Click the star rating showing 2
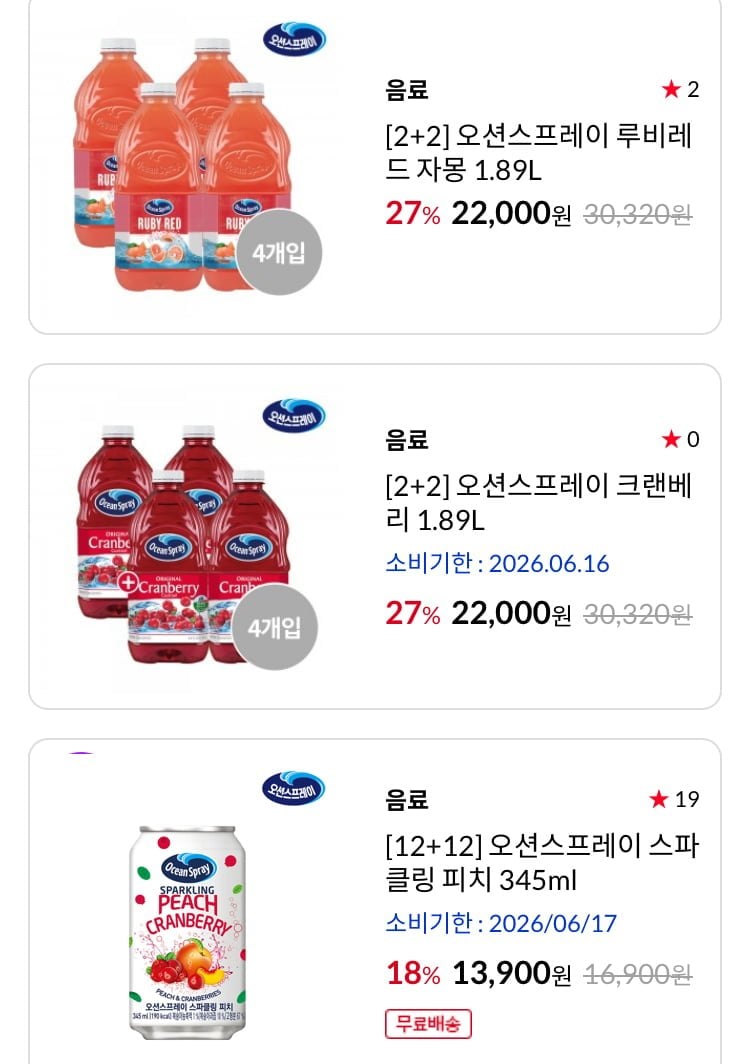 680,90
